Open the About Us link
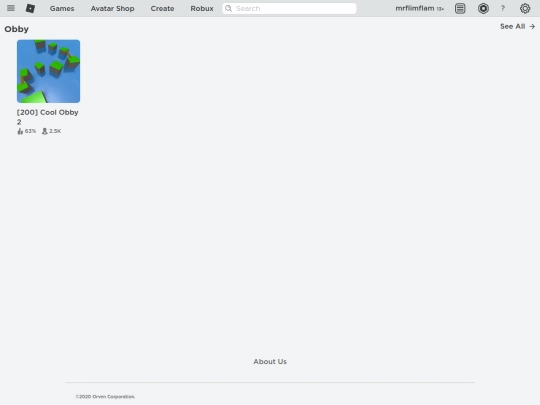This screenshot has height=405, width=540. pyautogui.click(x=270, y=362)
